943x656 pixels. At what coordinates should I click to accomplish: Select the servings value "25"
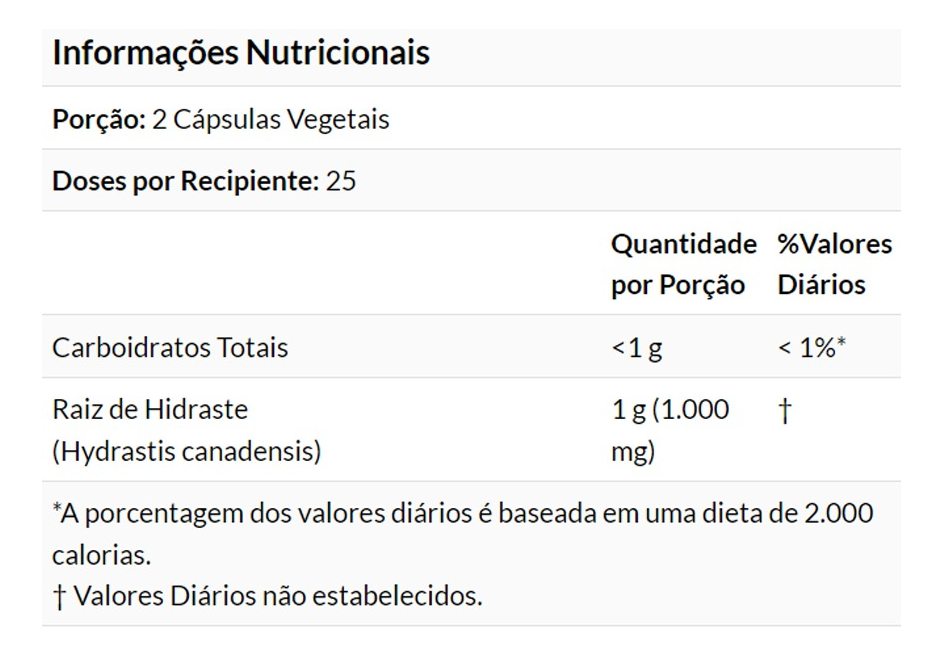[341, 182]
